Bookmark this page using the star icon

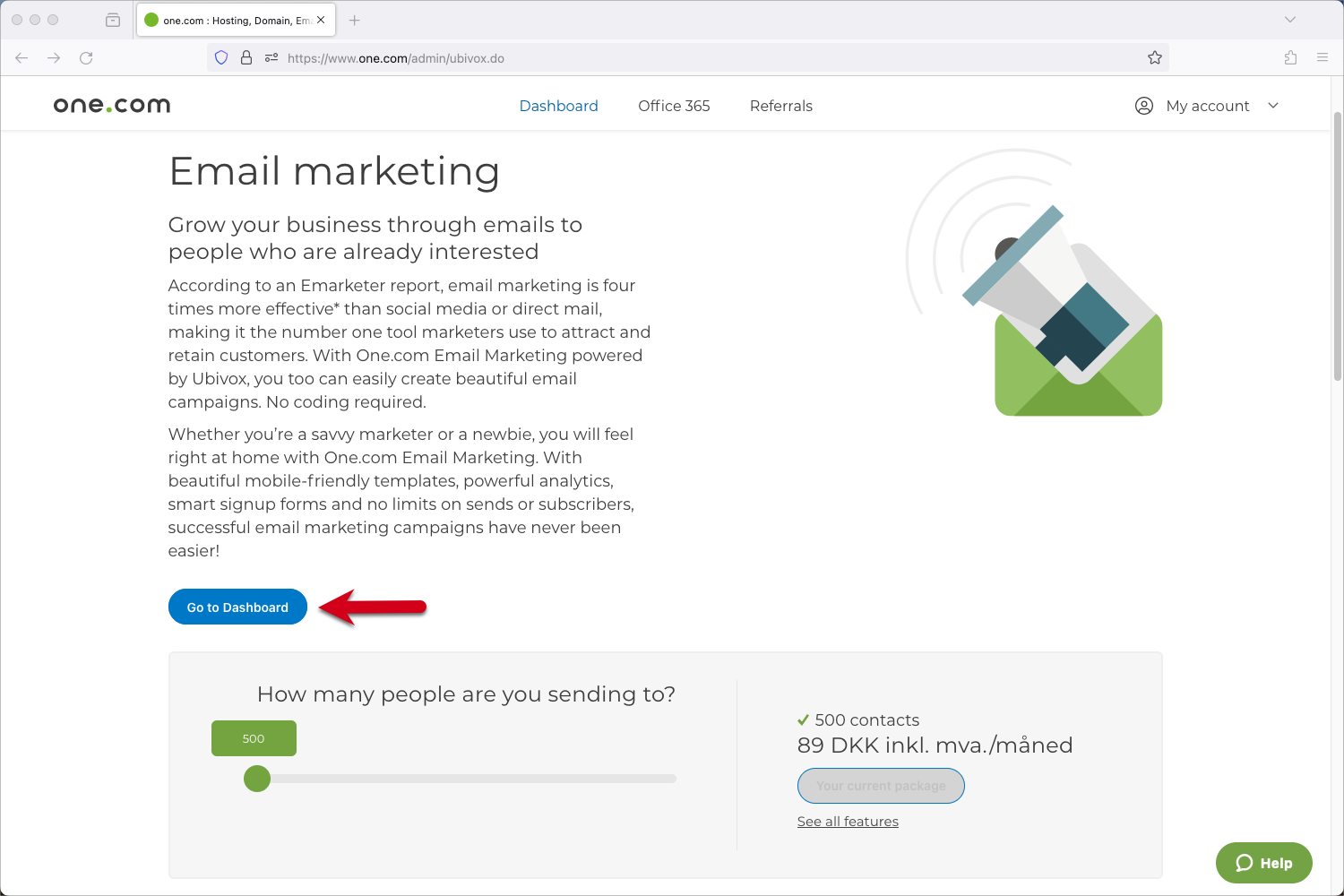tap(1154, 57)
